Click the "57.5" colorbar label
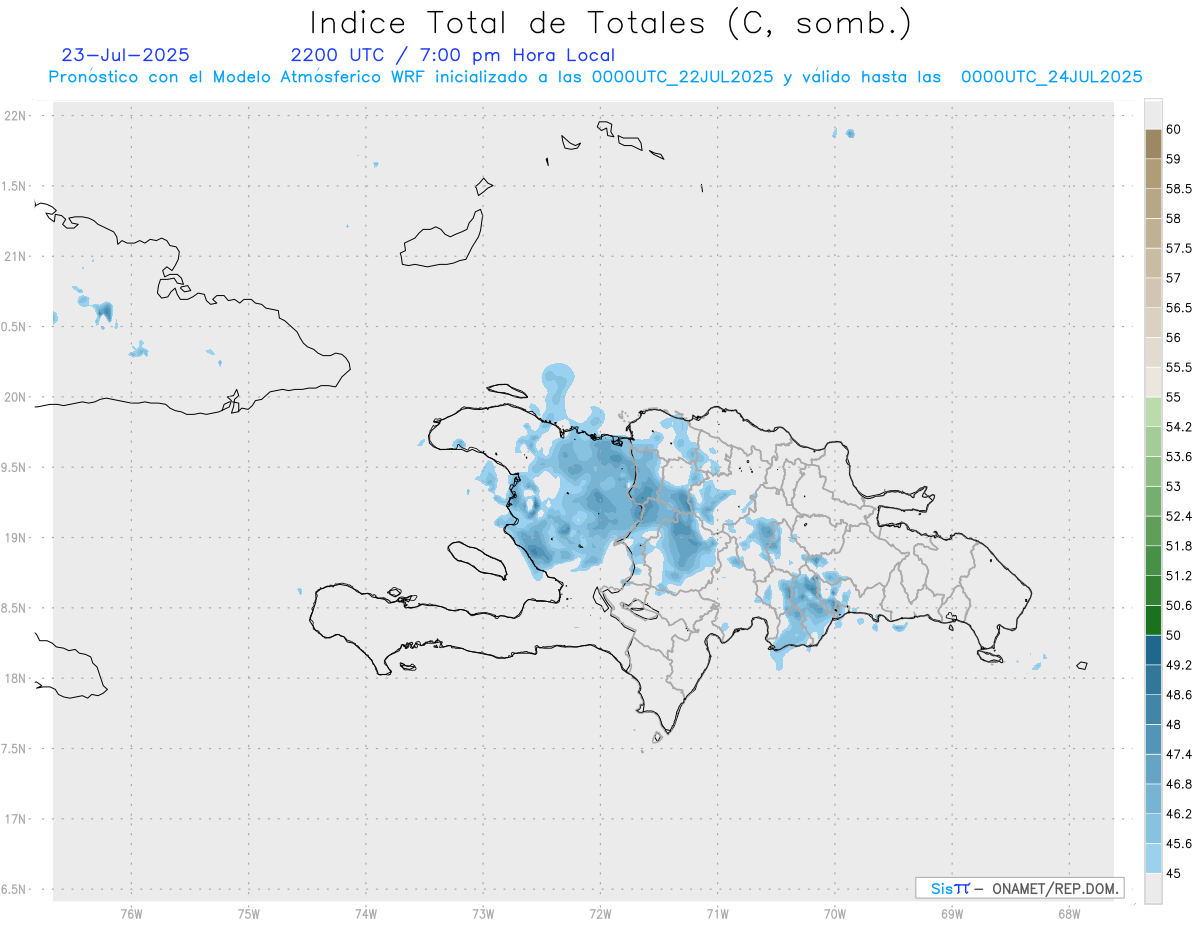Image resolution: width=1200 pixels, height=927 pixels. click(x=1179, y=248)
